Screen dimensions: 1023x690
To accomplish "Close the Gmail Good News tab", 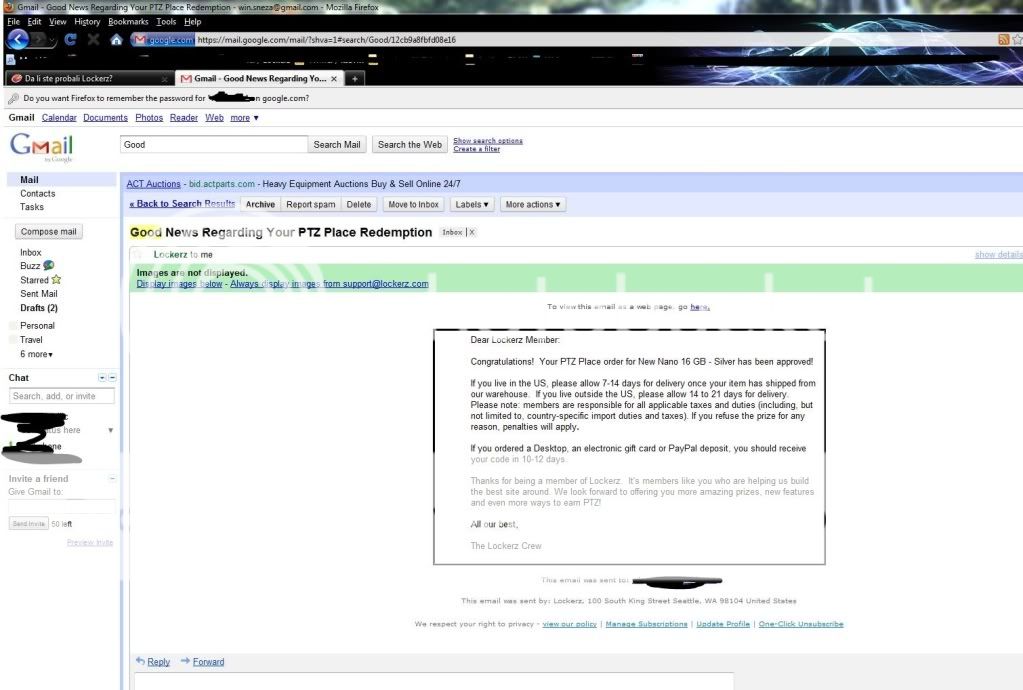I will click(334, 78).
